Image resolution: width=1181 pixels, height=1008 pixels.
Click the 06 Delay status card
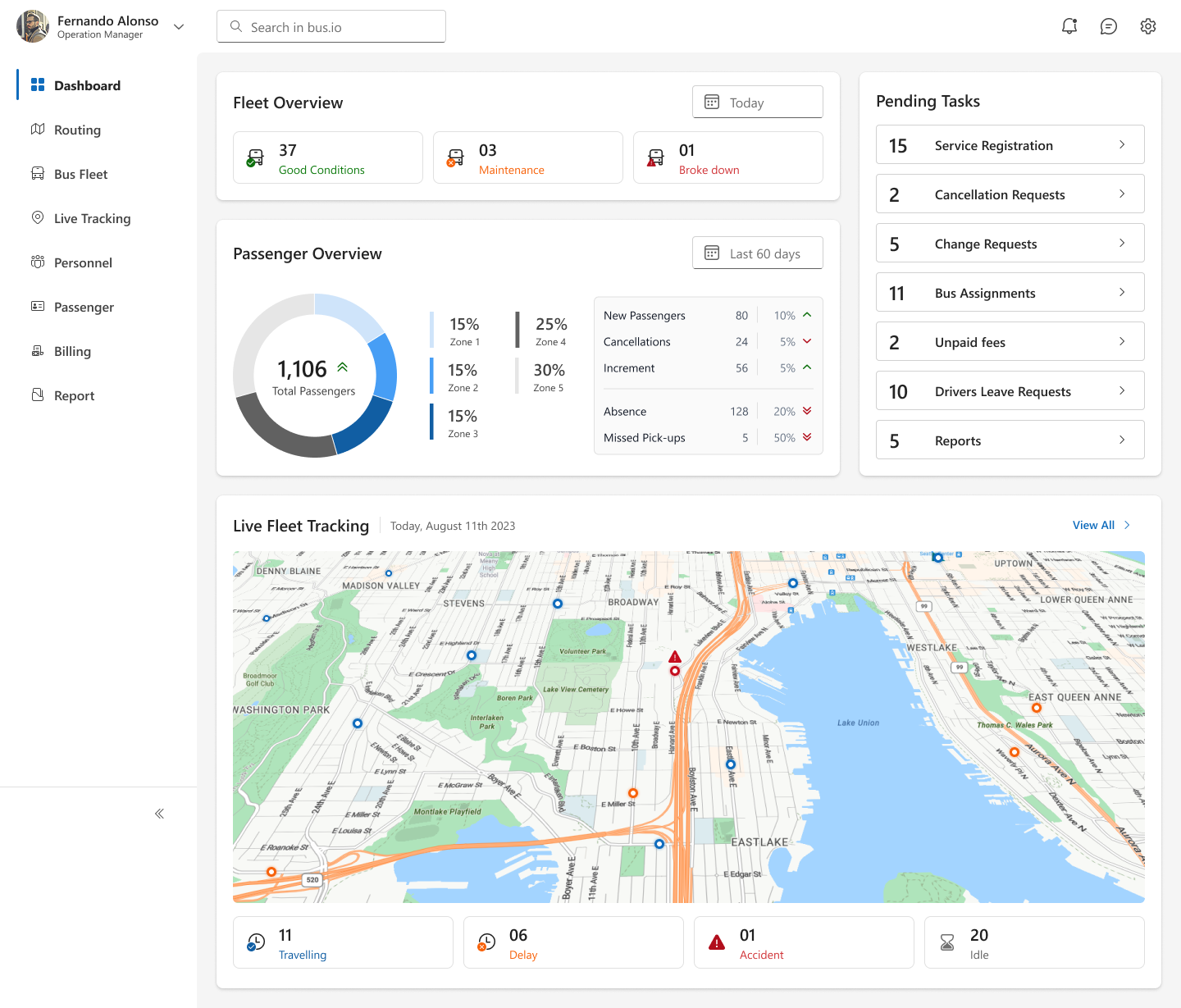pos(573,942)
